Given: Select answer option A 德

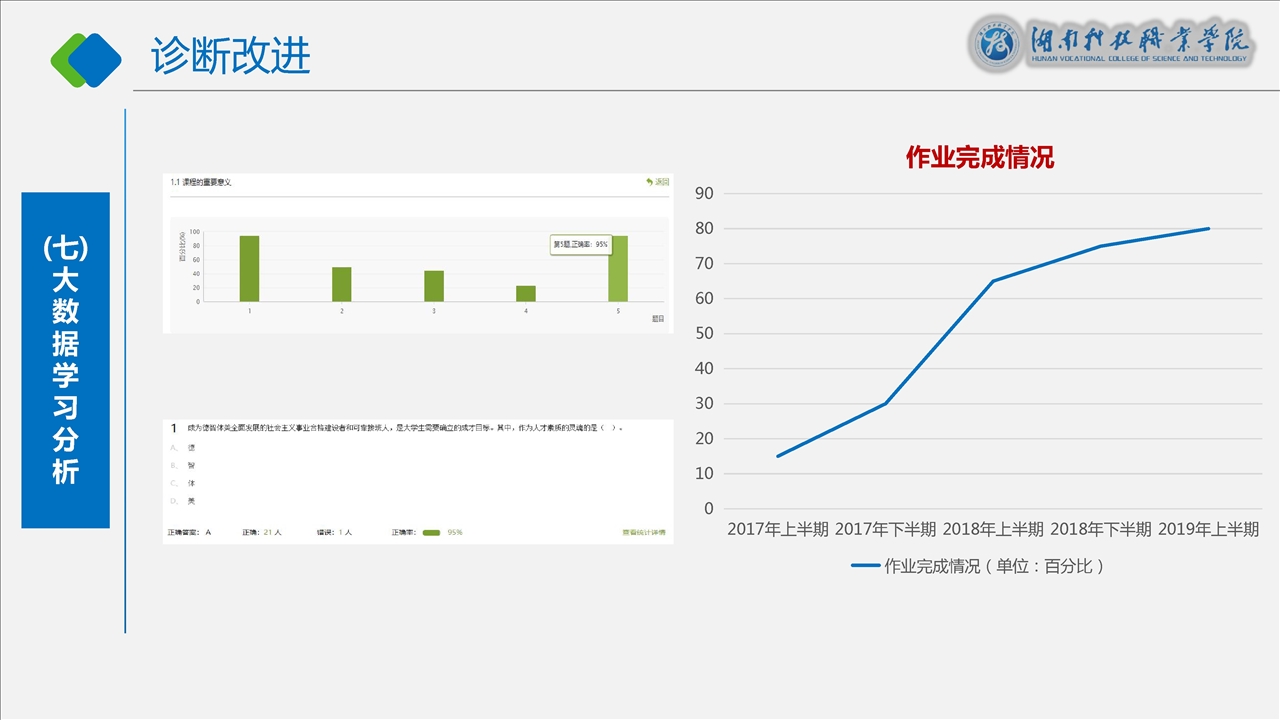Looking at the screenshot, I should pos(191,447).
